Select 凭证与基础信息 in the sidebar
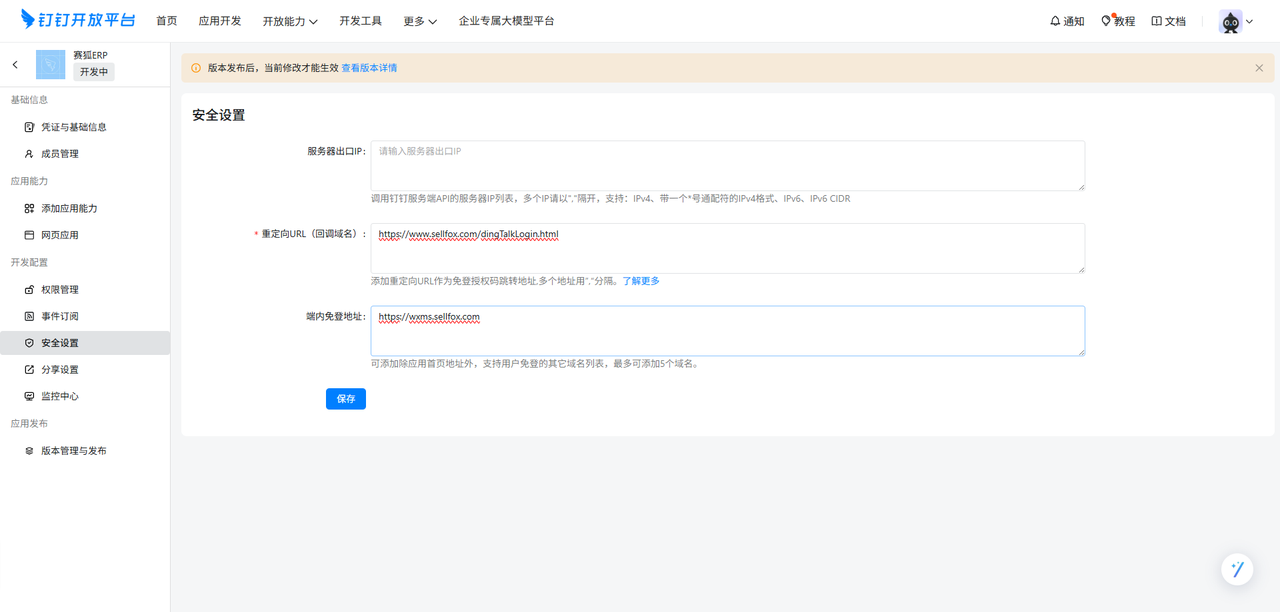Screen dimensions: 1280x612 click(73, 127)
